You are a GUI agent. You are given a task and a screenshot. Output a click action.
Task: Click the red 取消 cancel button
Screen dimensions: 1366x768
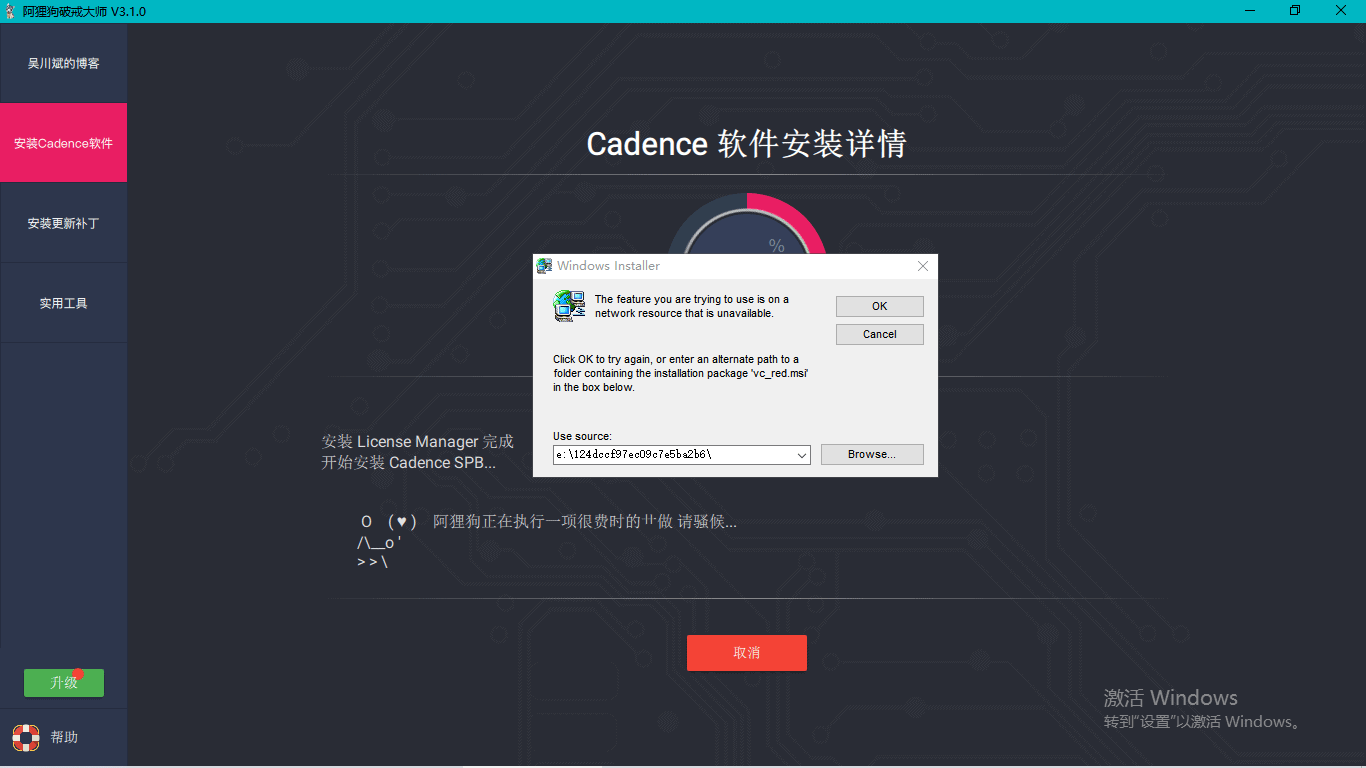coord(747,652)
